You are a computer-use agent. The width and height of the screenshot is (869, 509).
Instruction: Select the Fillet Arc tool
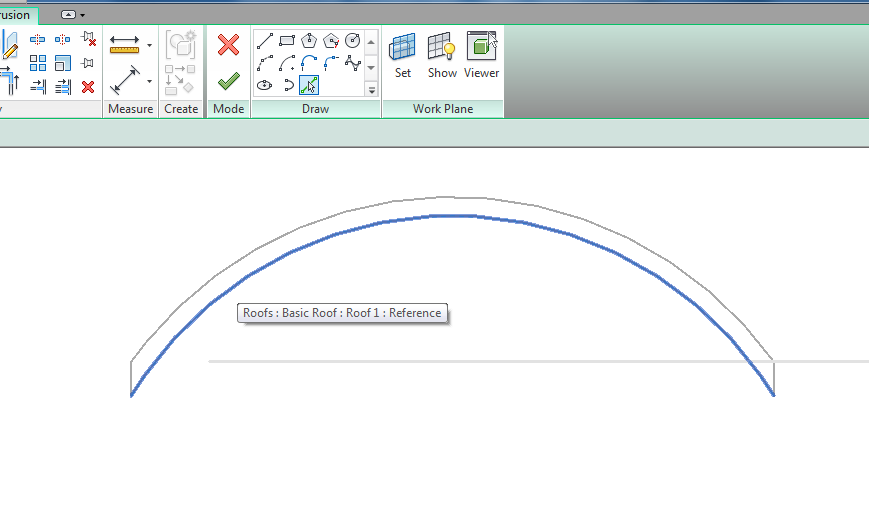[x=331, y=63]
